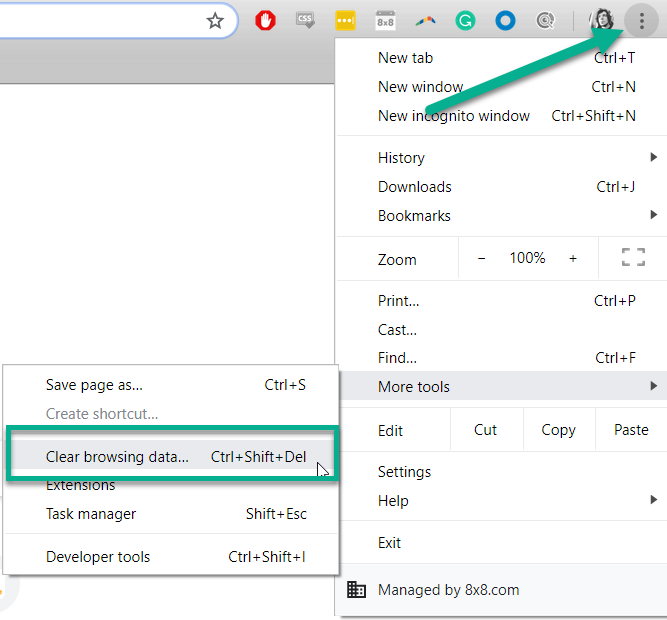Viewport: 667px width, 620px height.
Task: Increase zoom with the plus button
Action: click(x=573, y=258)
